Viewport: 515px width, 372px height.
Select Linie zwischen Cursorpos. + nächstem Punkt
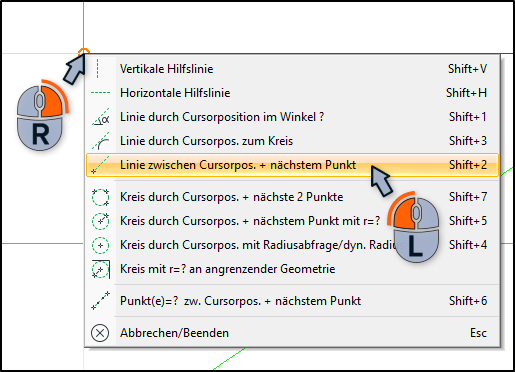[292, 165]
